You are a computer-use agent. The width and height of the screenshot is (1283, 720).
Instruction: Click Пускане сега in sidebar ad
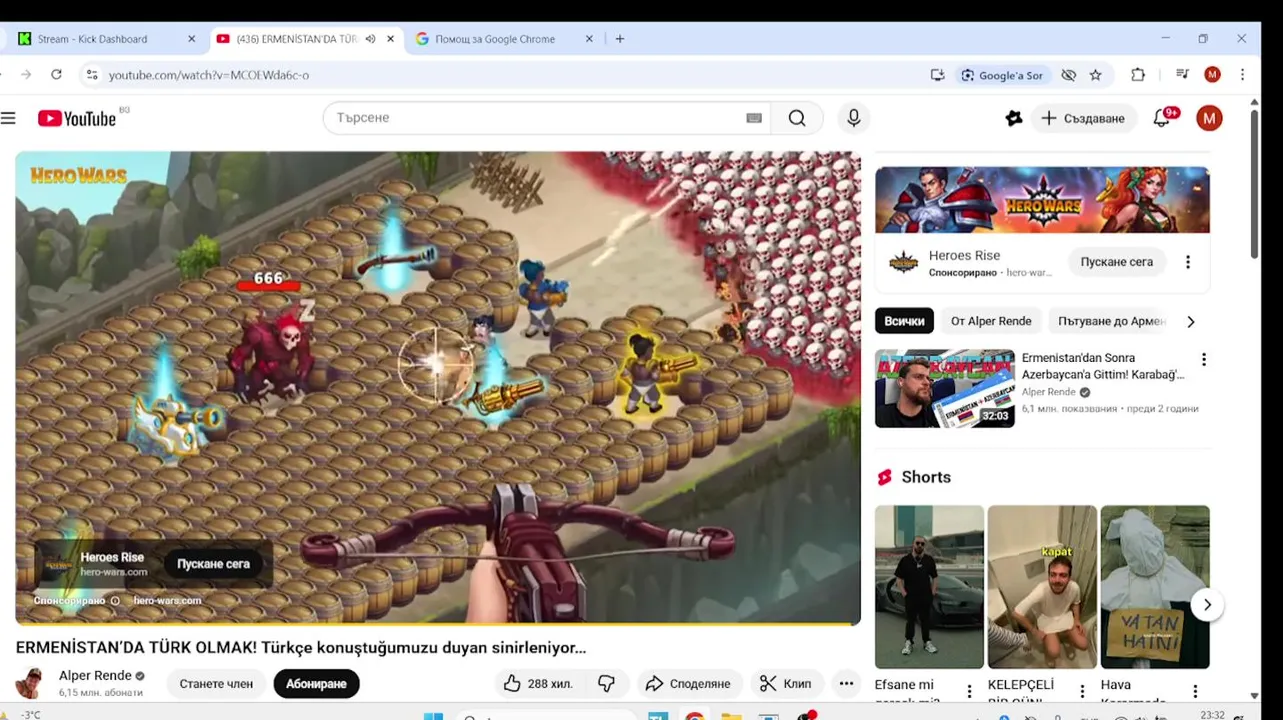point(1117,262)
